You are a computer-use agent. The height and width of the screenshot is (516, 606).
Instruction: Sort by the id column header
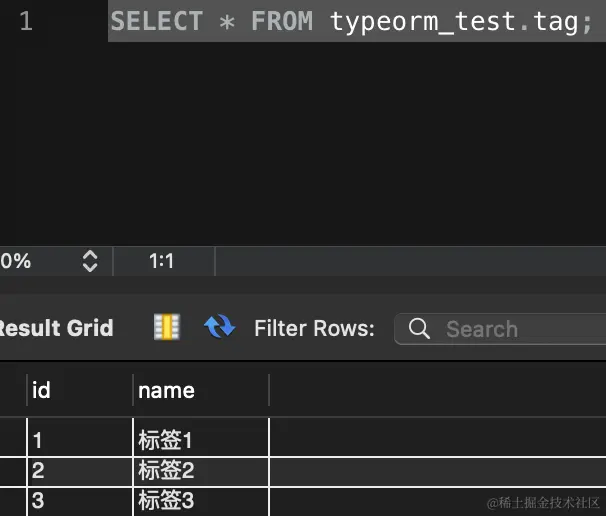[x=42, y=390]
